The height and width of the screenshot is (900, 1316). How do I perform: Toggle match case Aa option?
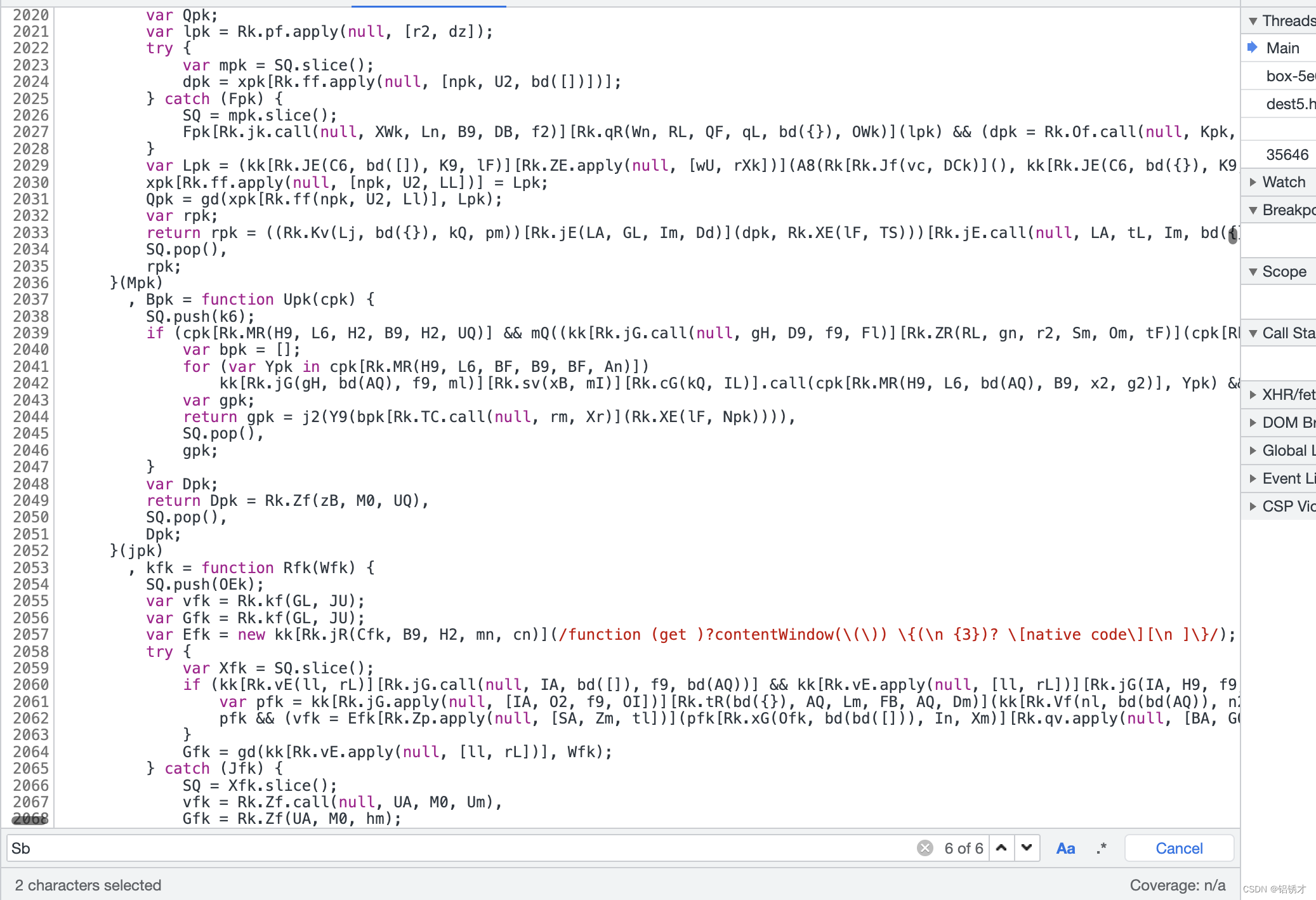pos(1065,849)
